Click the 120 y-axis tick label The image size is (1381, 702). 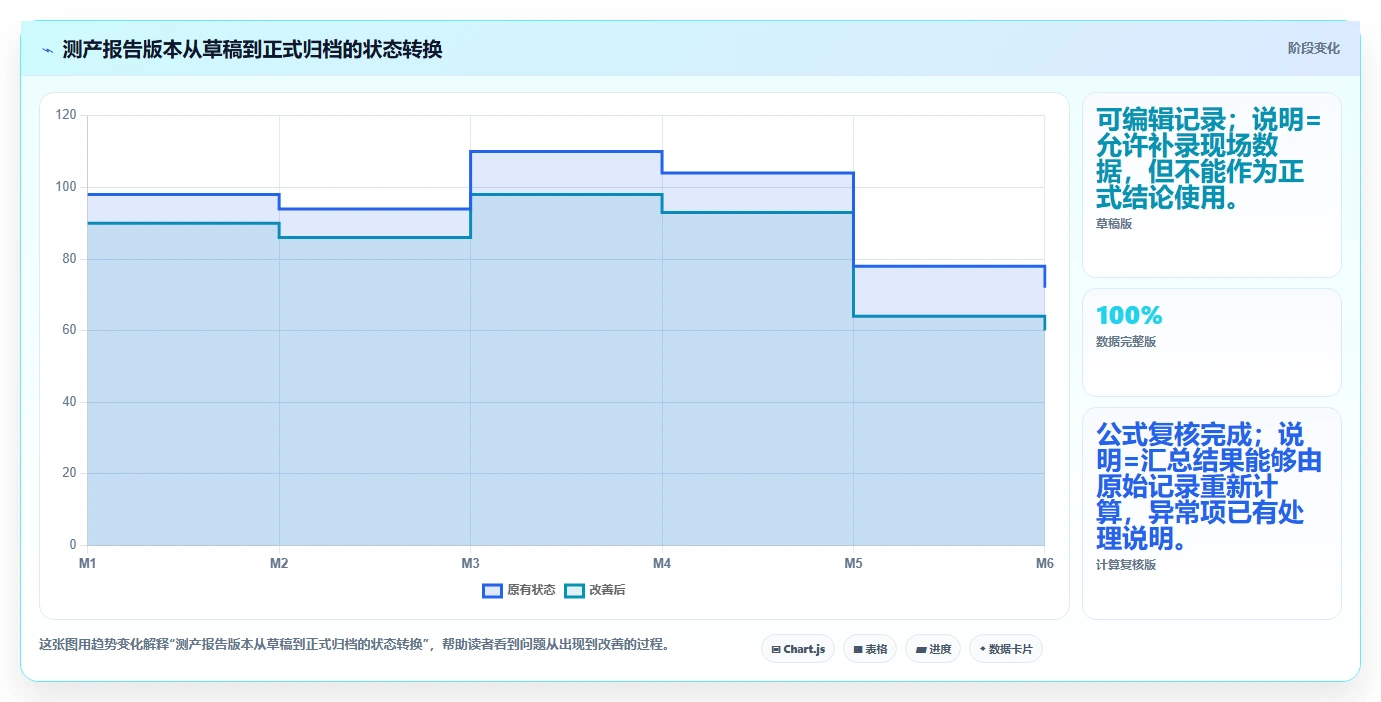pyautogui.click(x=66, y=115)
